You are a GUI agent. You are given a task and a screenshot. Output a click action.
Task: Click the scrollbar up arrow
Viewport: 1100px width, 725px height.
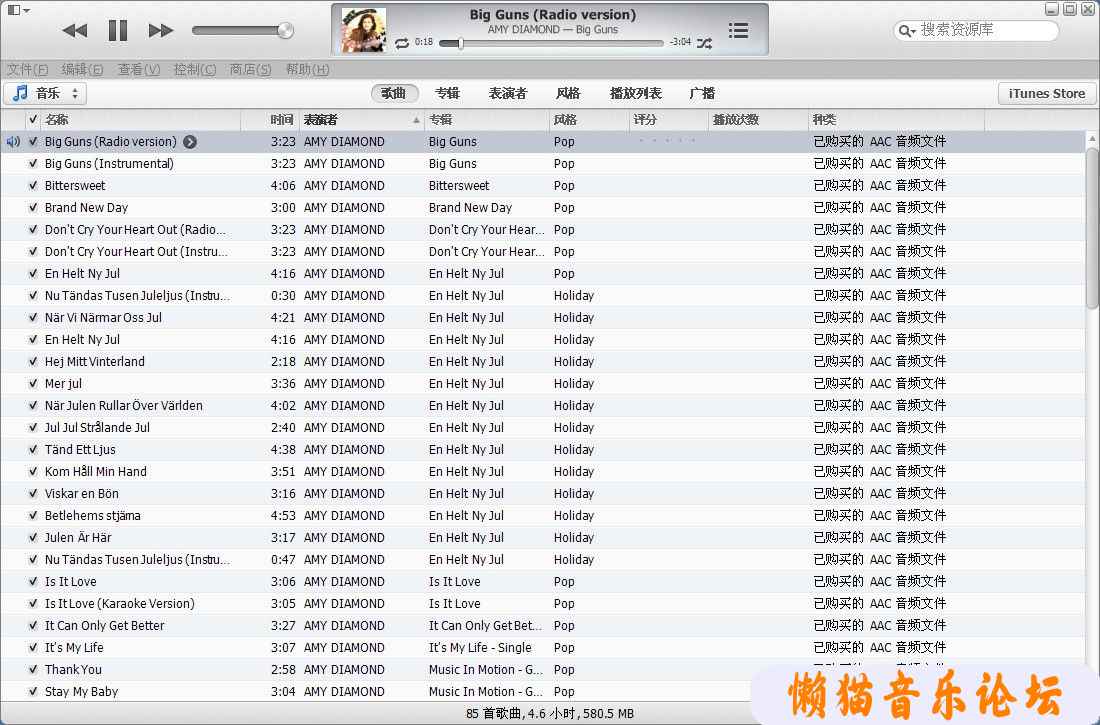(1092, 139)
